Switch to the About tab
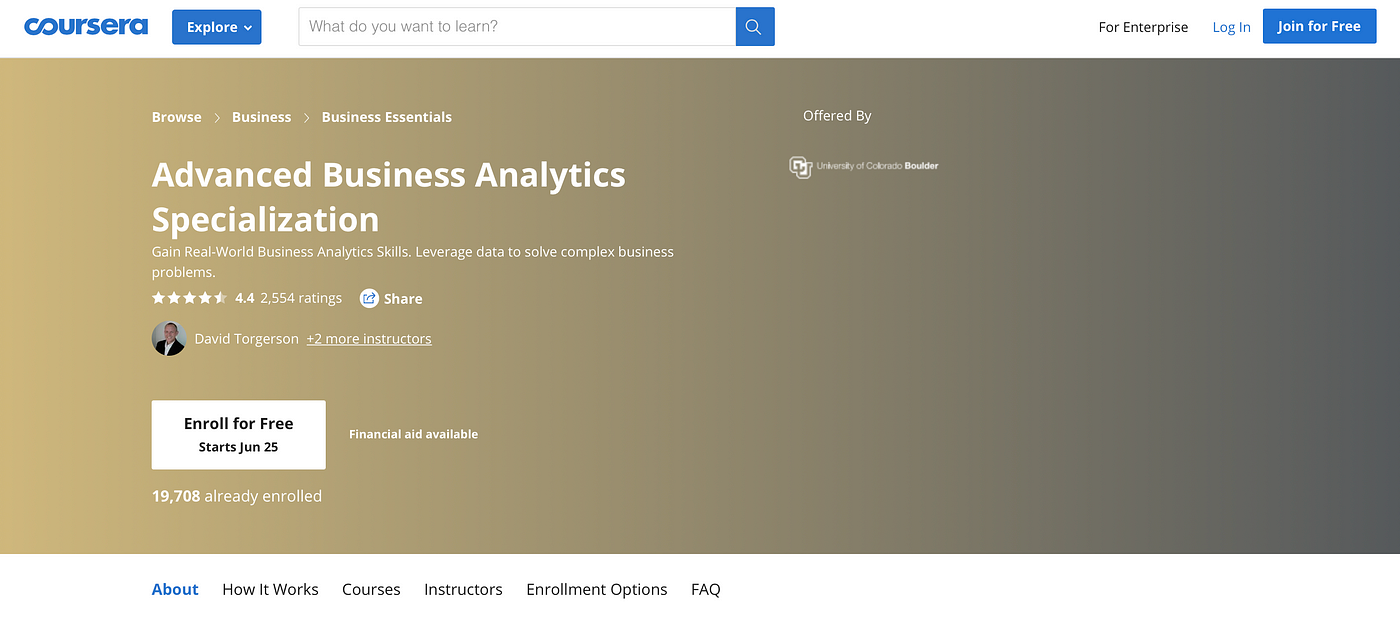The width and height of the screenshot is (1400, 620). (175, 590)
